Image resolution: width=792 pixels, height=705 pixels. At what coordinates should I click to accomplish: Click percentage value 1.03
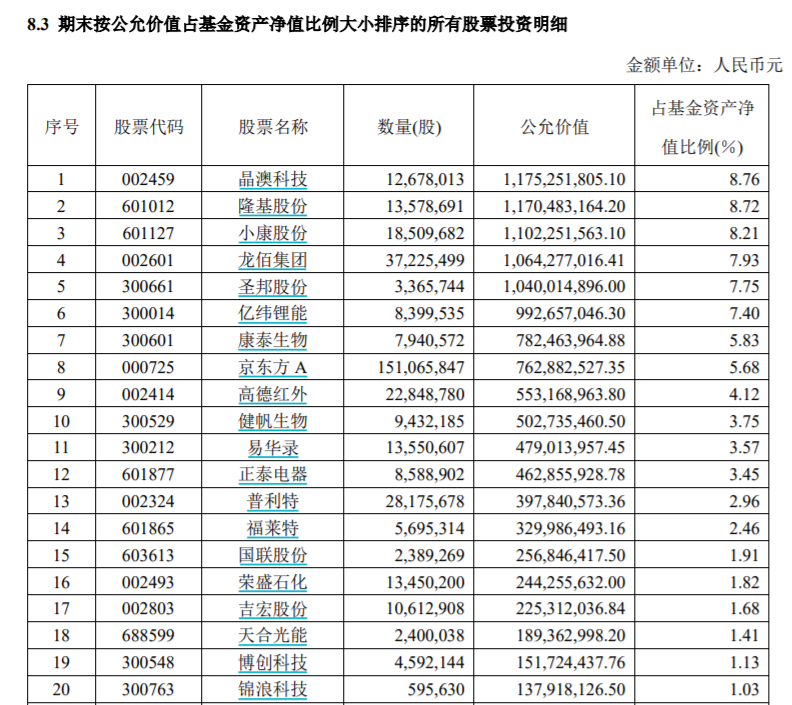pos(744,689)
